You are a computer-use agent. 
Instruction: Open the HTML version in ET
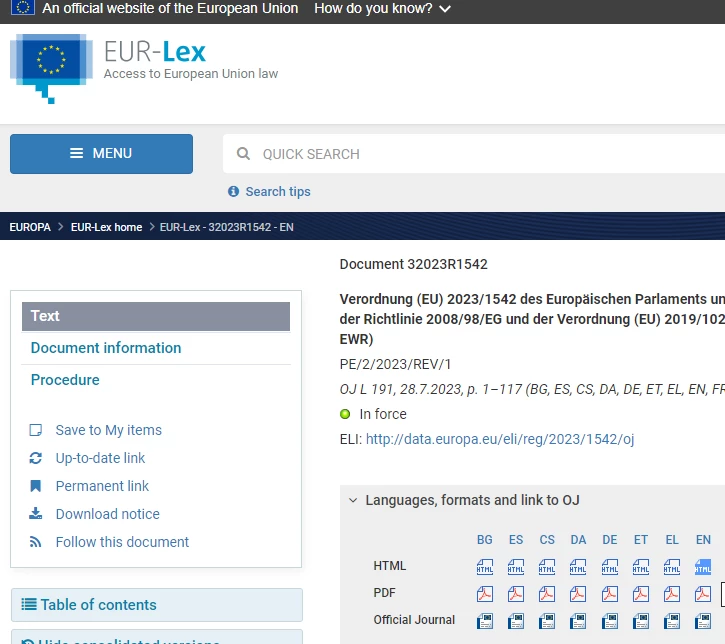640,567
